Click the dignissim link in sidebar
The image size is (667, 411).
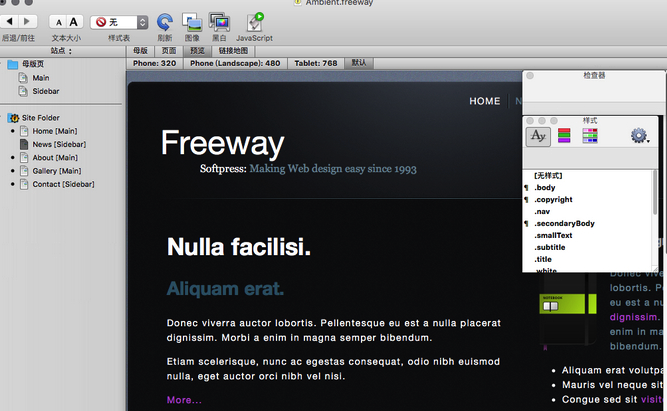[x=633, y=317]
